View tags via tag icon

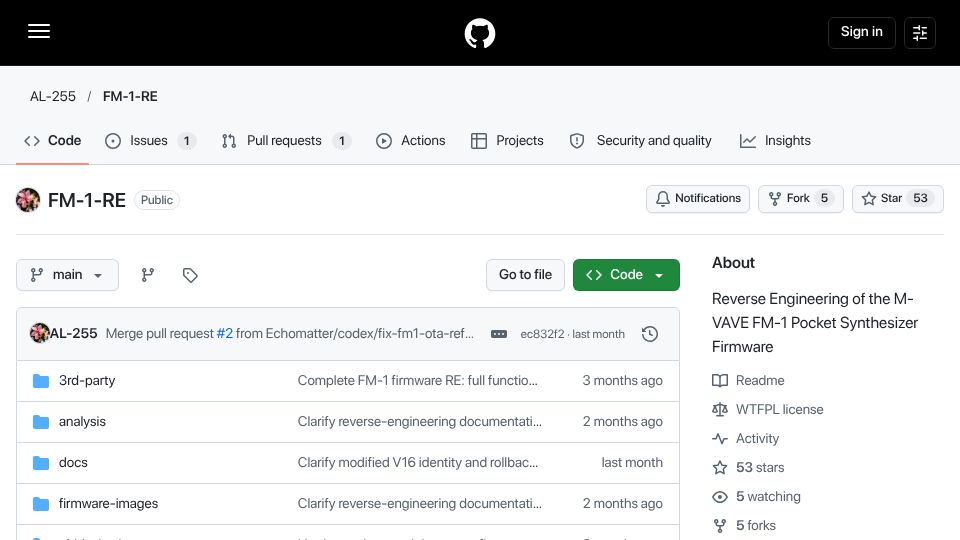point(190,275)
